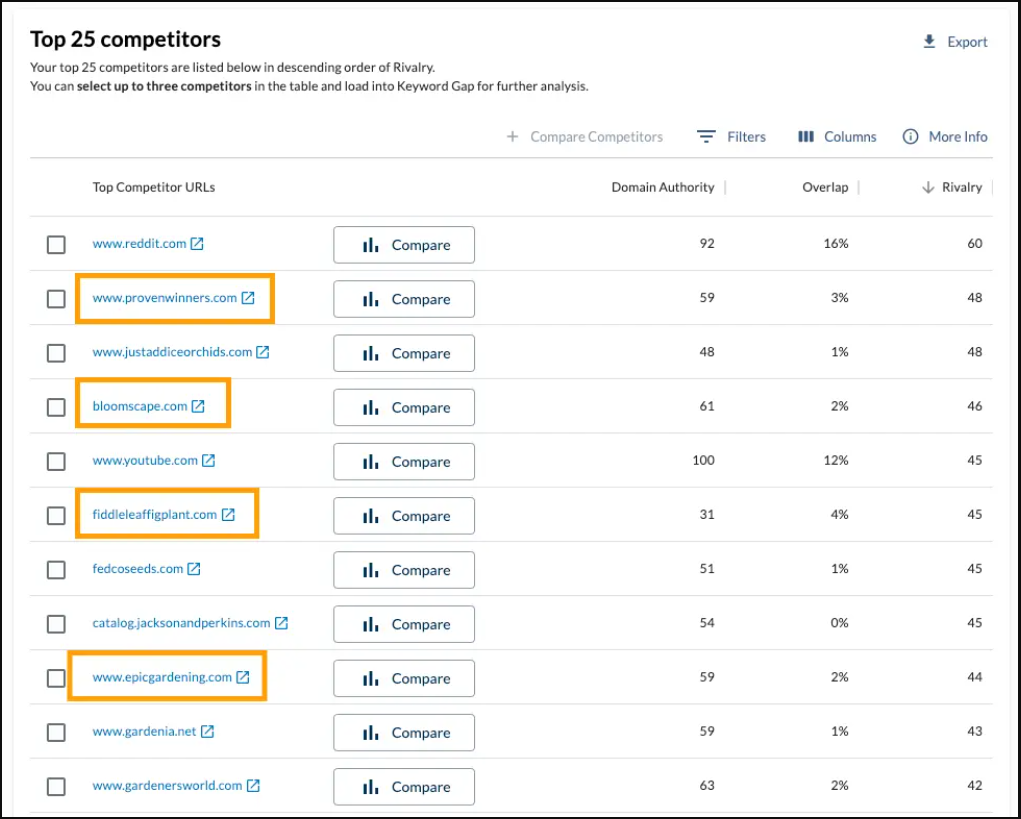This screenshot has height=819, width=1021.
Task: Click the 16% overlap value for reddit.com
Action: click(835, 243)
